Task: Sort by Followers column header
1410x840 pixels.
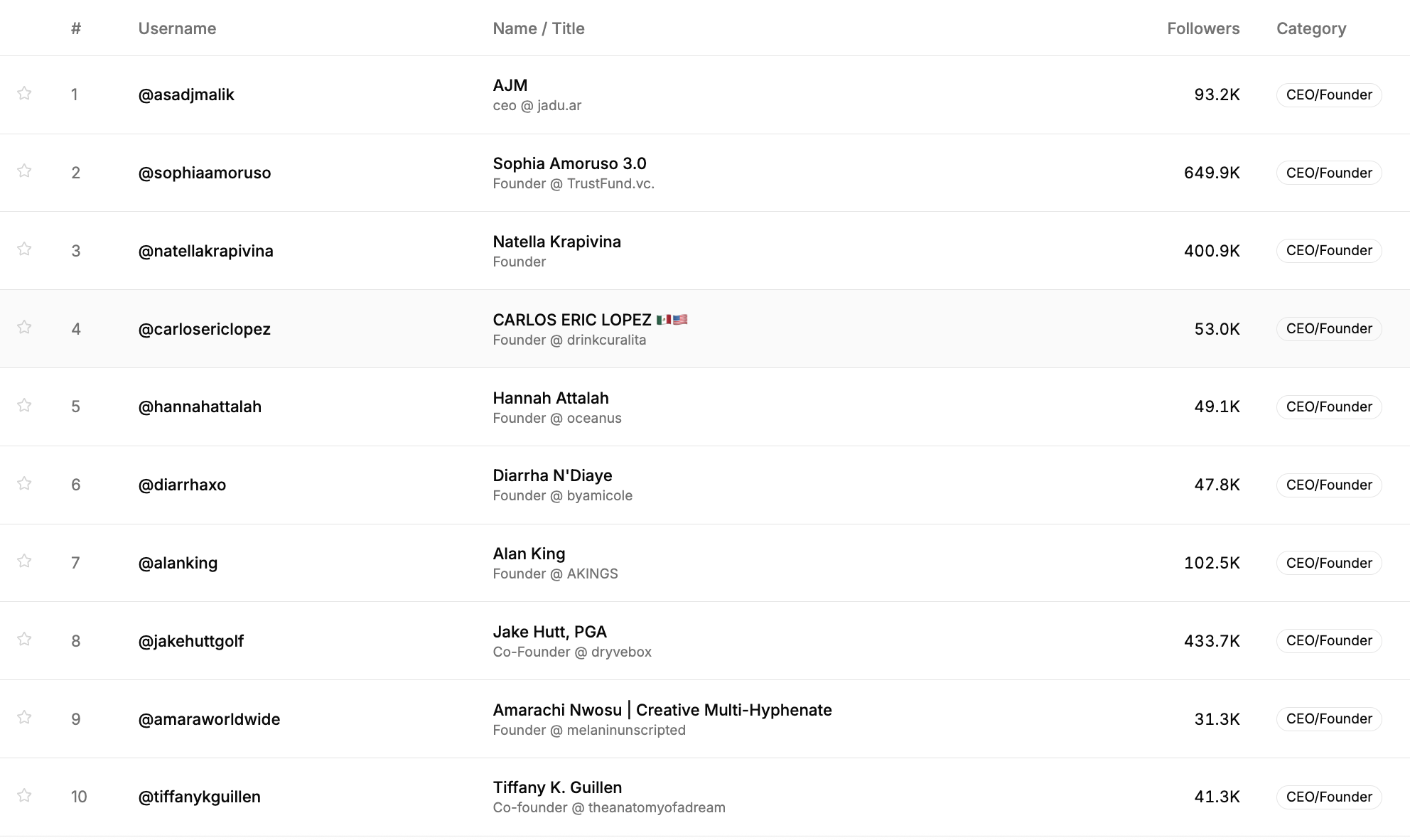Action: [1202, 28]
